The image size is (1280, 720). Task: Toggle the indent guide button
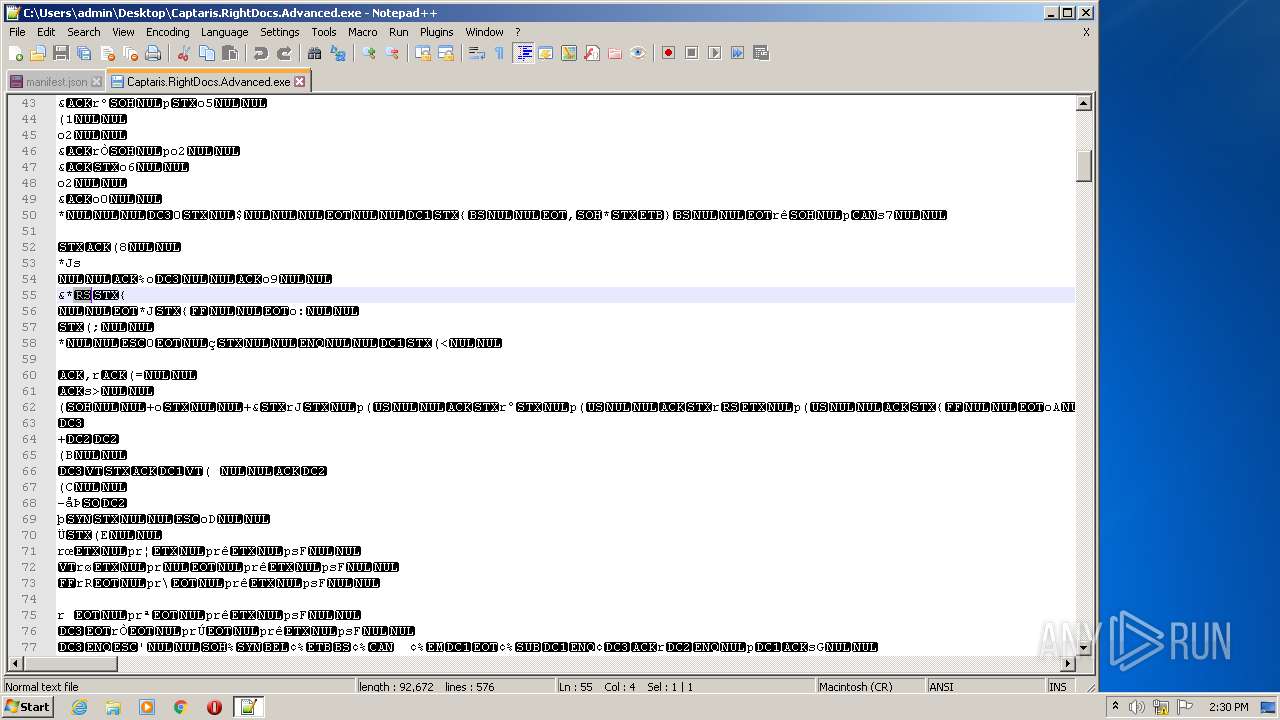(x=523, y=53)
